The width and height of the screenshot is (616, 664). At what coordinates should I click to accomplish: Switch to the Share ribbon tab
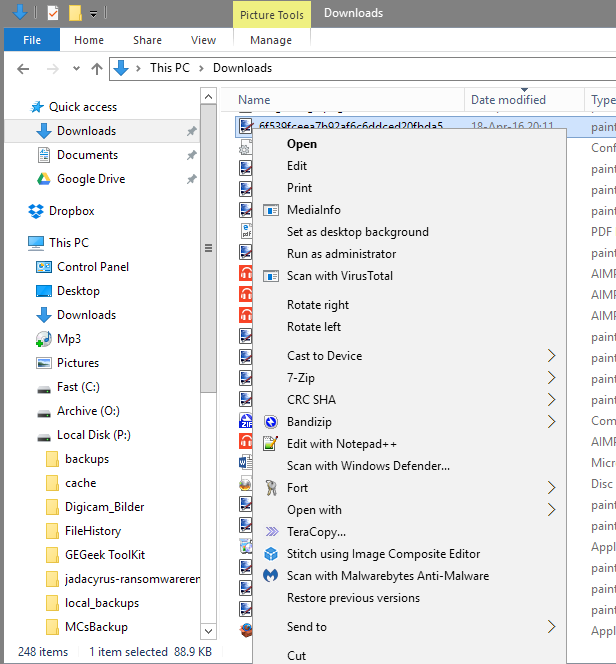(147, 40)
